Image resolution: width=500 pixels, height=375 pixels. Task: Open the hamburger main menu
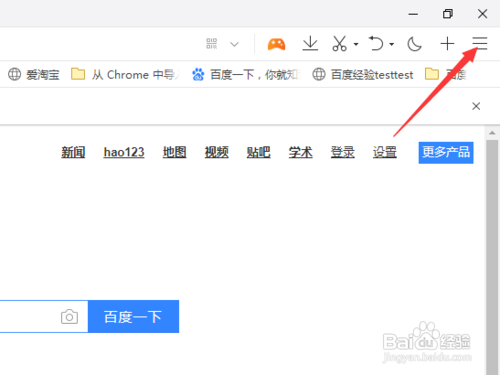pyautogui.click(x=480, y=44)
